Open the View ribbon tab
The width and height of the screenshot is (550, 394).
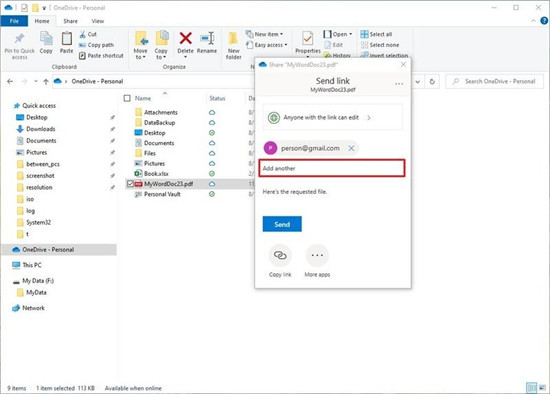[98, 21]
